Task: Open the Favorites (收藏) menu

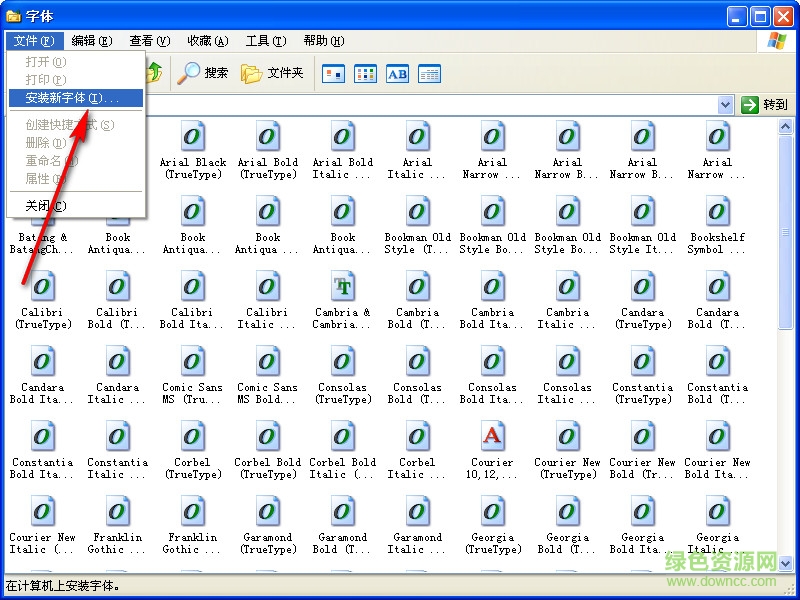Action: click(207, 41)
